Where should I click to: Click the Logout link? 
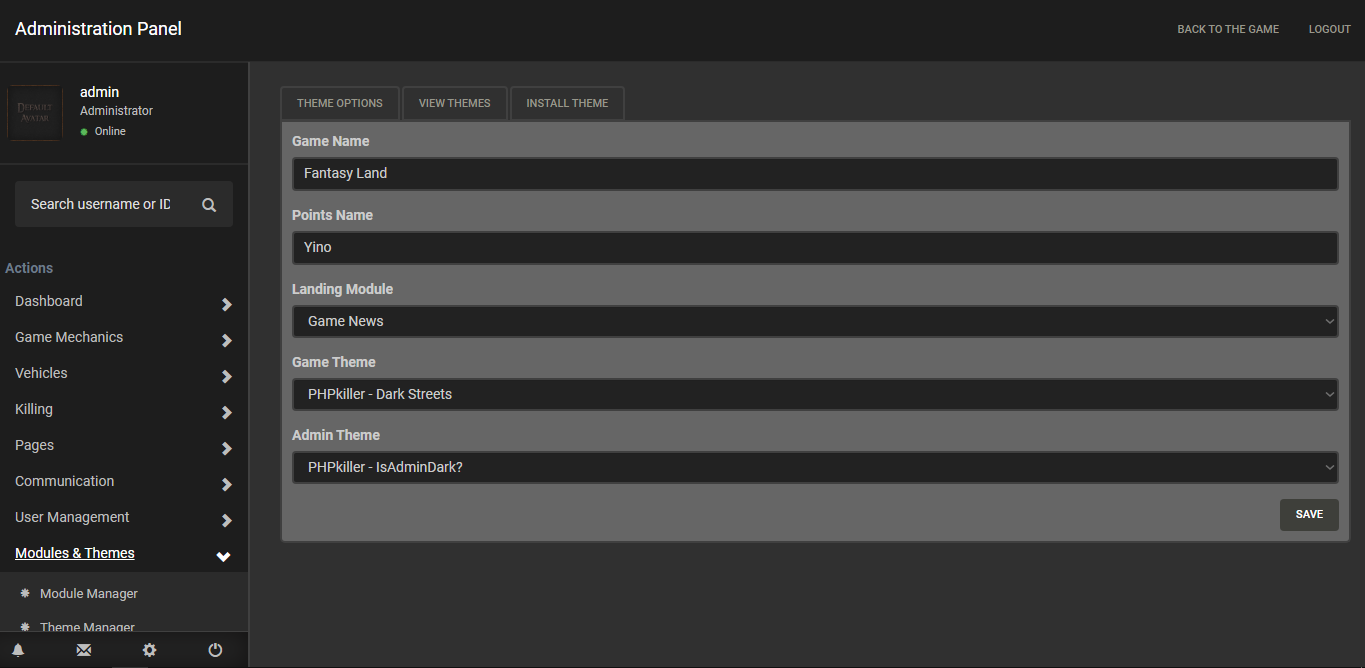1329,29
